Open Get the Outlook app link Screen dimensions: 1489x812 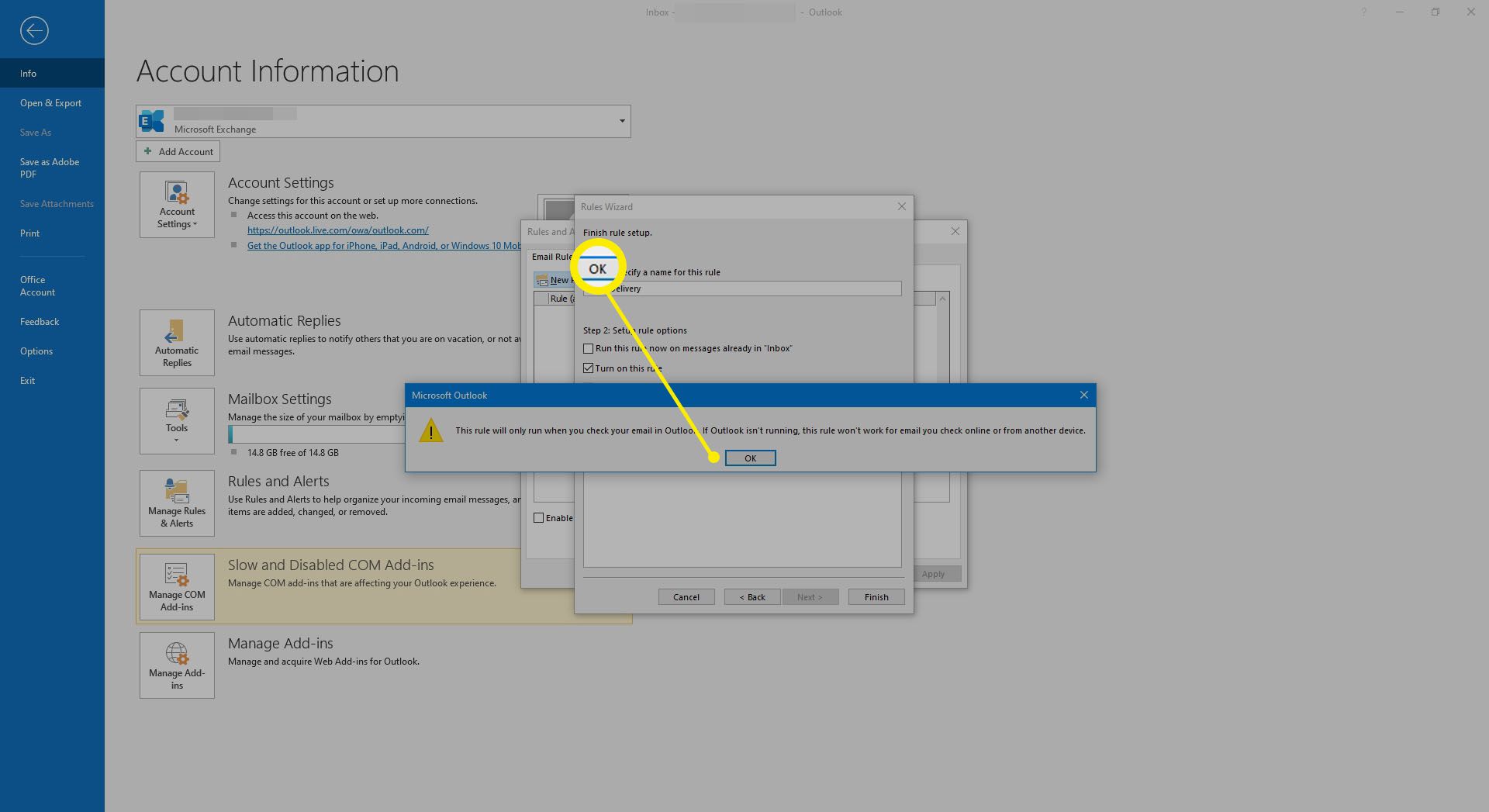pyautogui.click(x=384, y=245)
